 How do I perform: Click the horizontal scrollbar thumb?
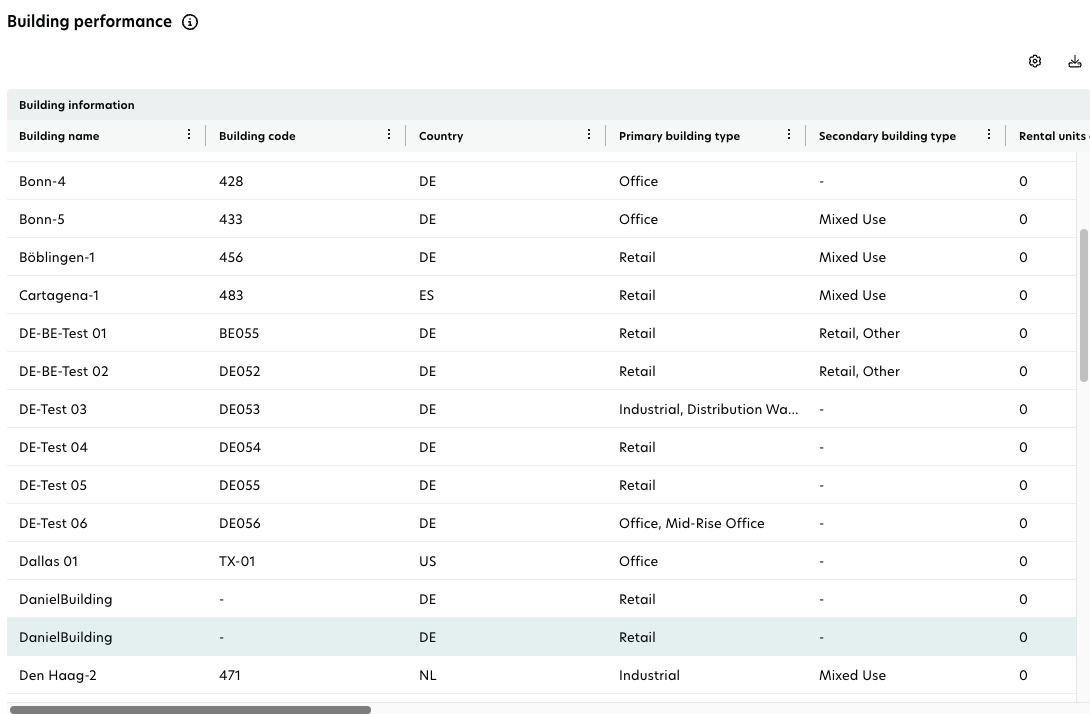coord(190,710)
